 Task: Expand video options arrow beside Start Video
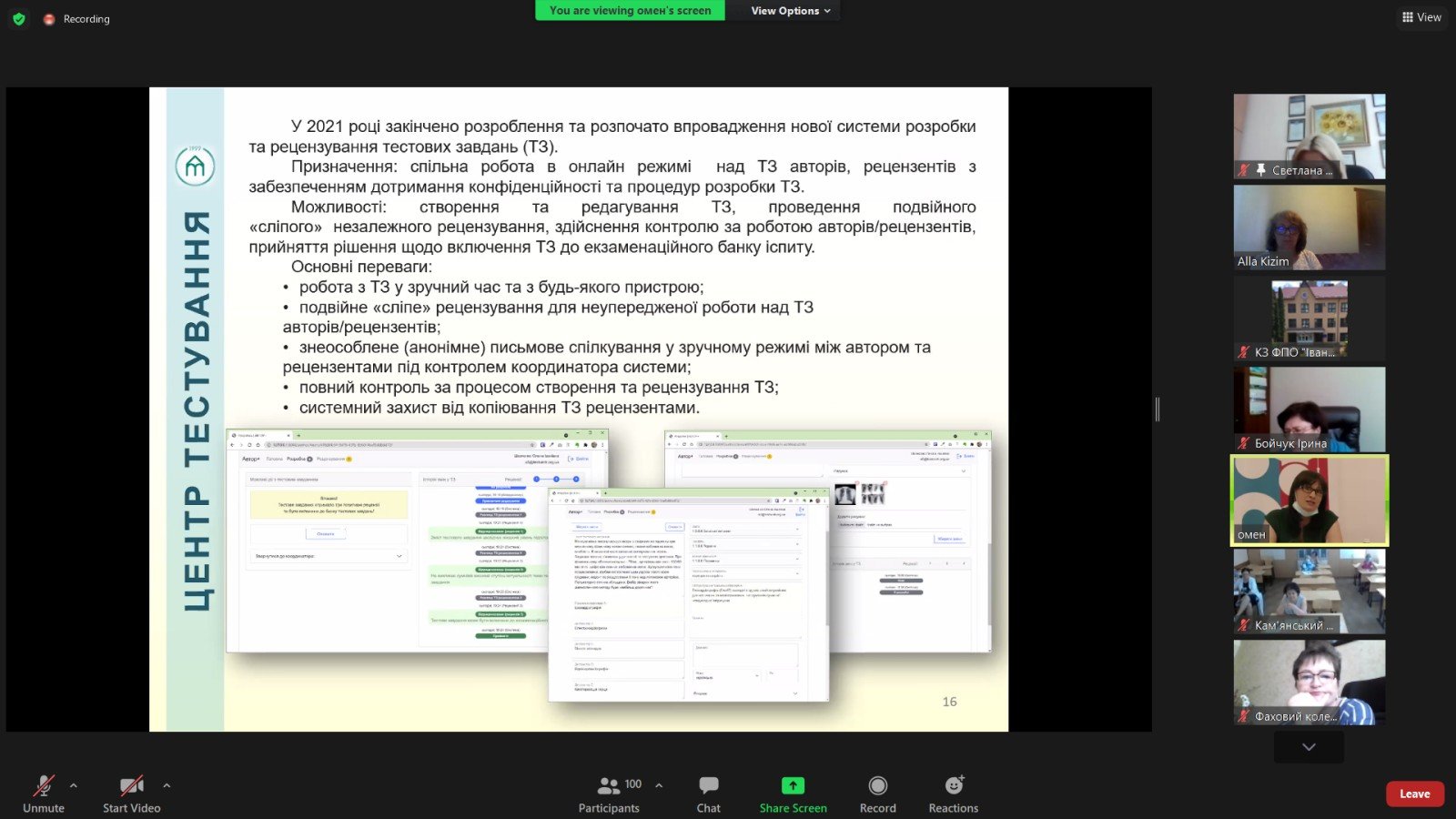point(167,785)
